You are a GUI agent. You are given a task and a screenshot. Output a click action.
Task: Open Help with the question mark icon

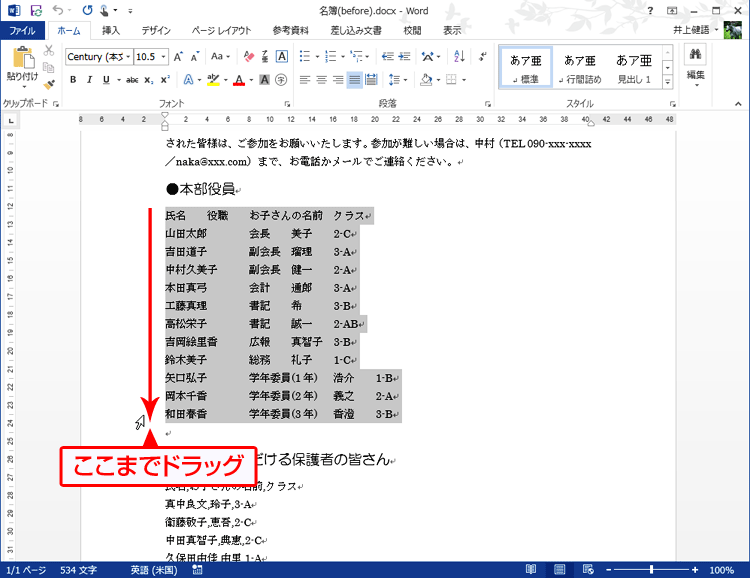pyautogui.click(x=650, y=11)
